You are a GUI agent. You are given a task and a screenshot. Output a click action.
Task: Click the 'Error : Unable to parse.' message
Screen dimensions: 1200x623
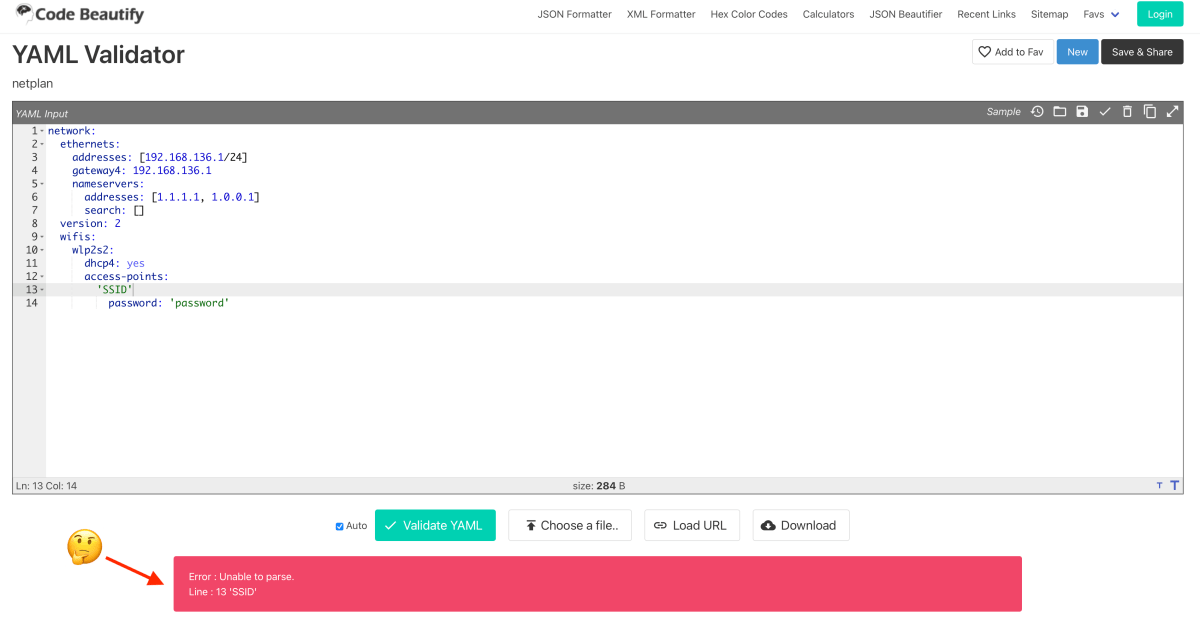[241, 577]
